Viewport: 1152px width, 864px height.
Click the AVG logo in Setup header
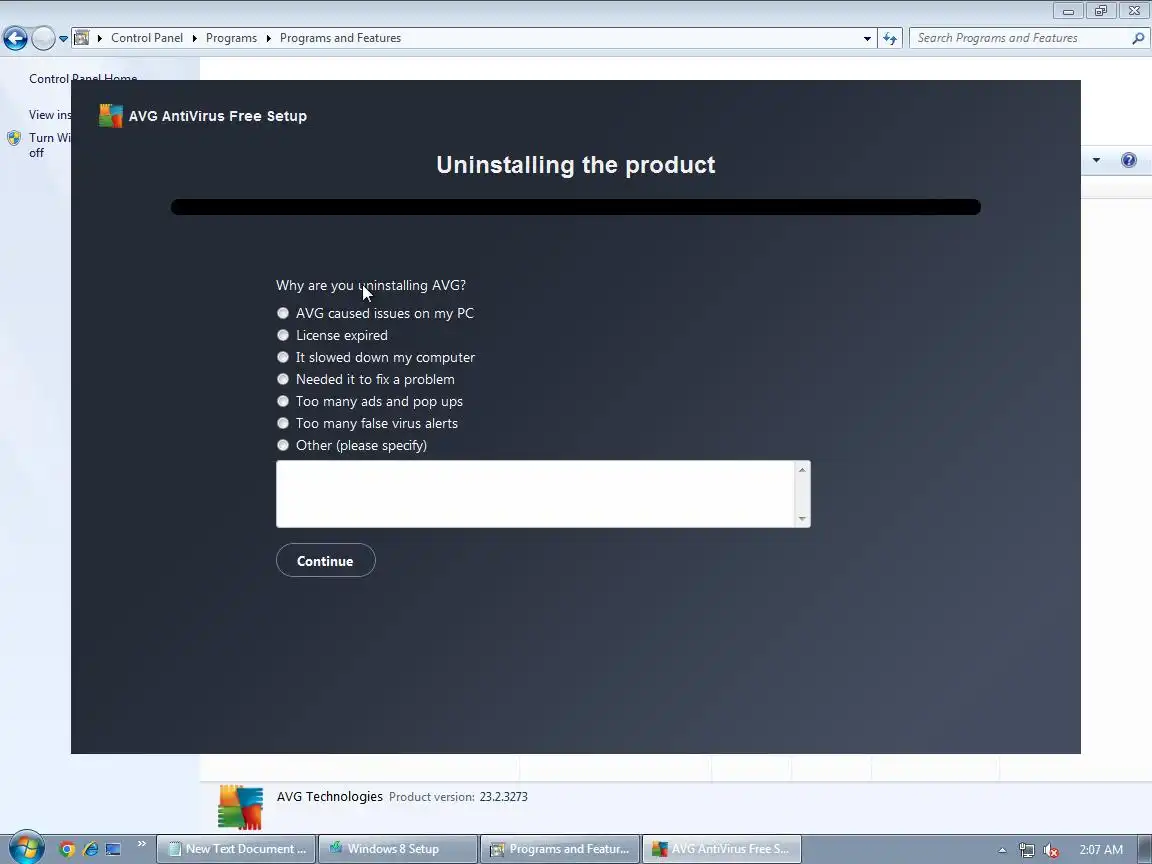111,116
